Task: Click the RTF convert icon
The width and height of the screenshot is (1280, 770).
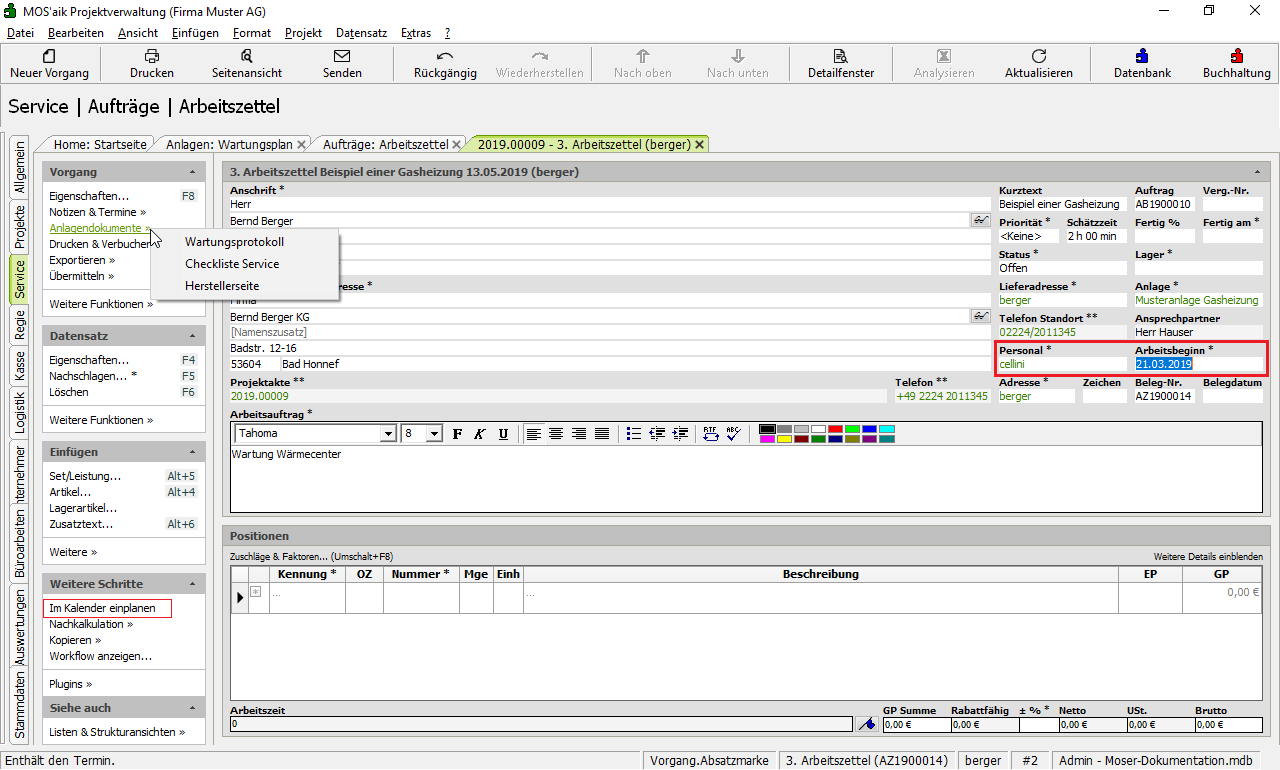Action: tap(710, 433)
